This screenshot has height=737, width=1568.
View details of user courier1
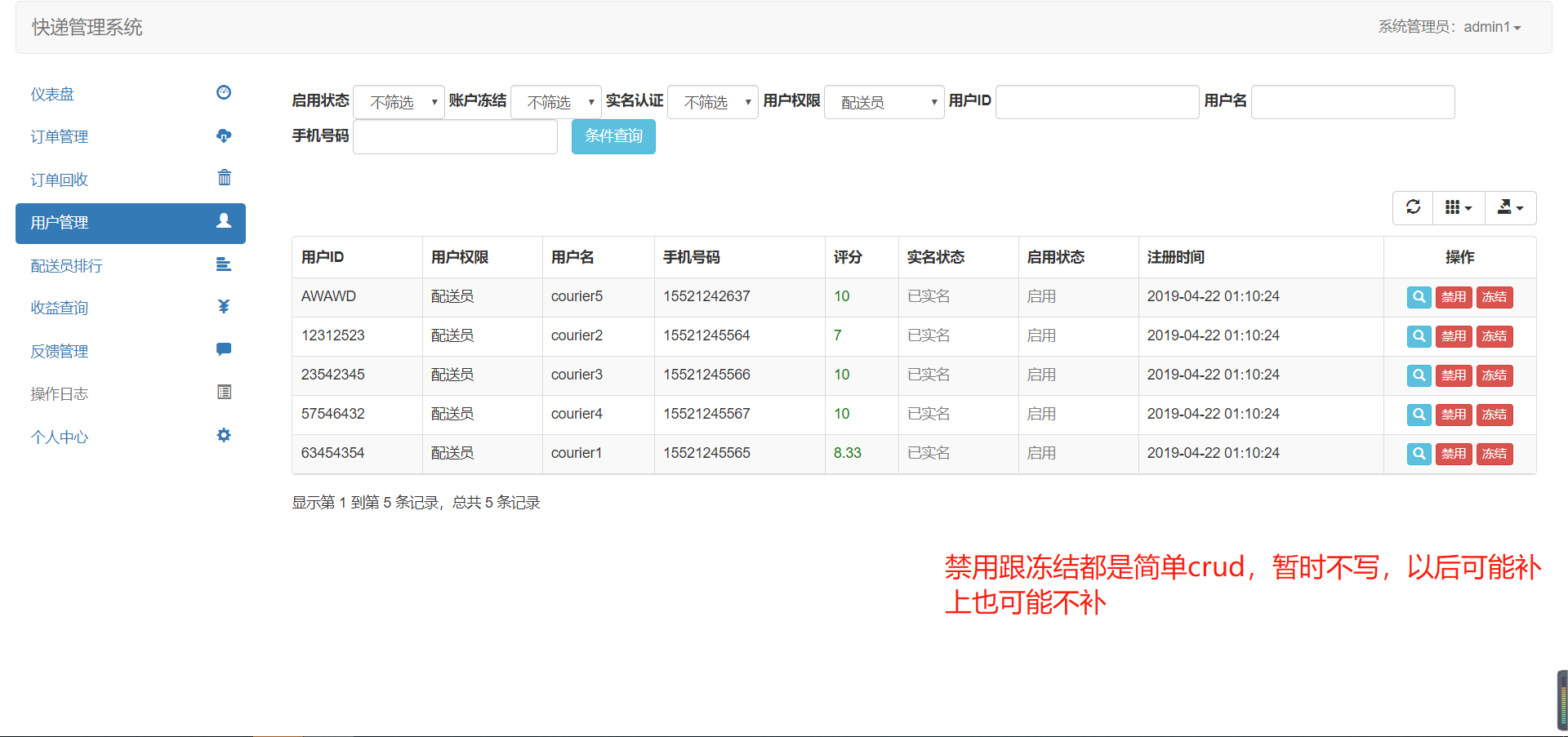[x=1419, y=454]
